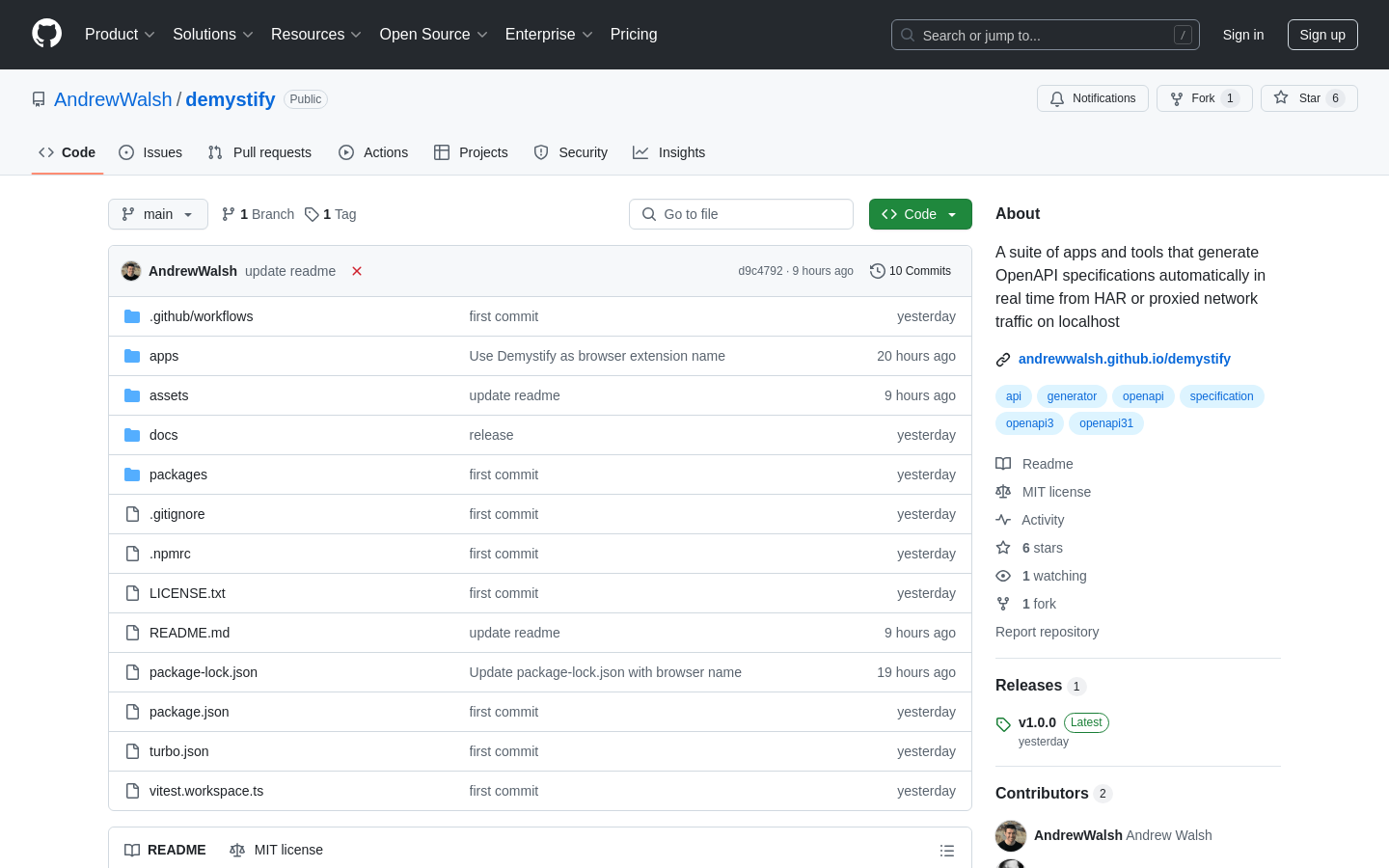The width and height of the screenshot is (1389, 868).
Task: Open the 1 Branch link
Action: (258, 214)
